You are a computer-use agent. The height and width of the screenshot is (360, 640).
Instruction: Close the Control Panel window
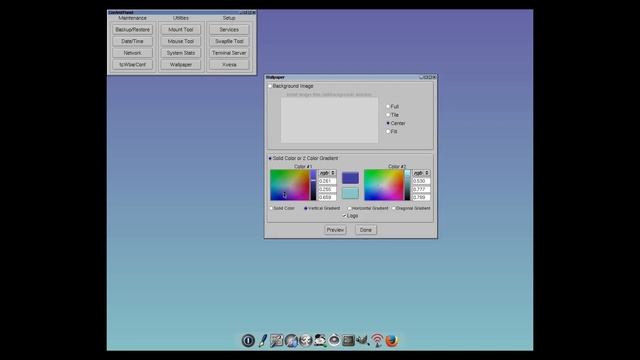253,13
